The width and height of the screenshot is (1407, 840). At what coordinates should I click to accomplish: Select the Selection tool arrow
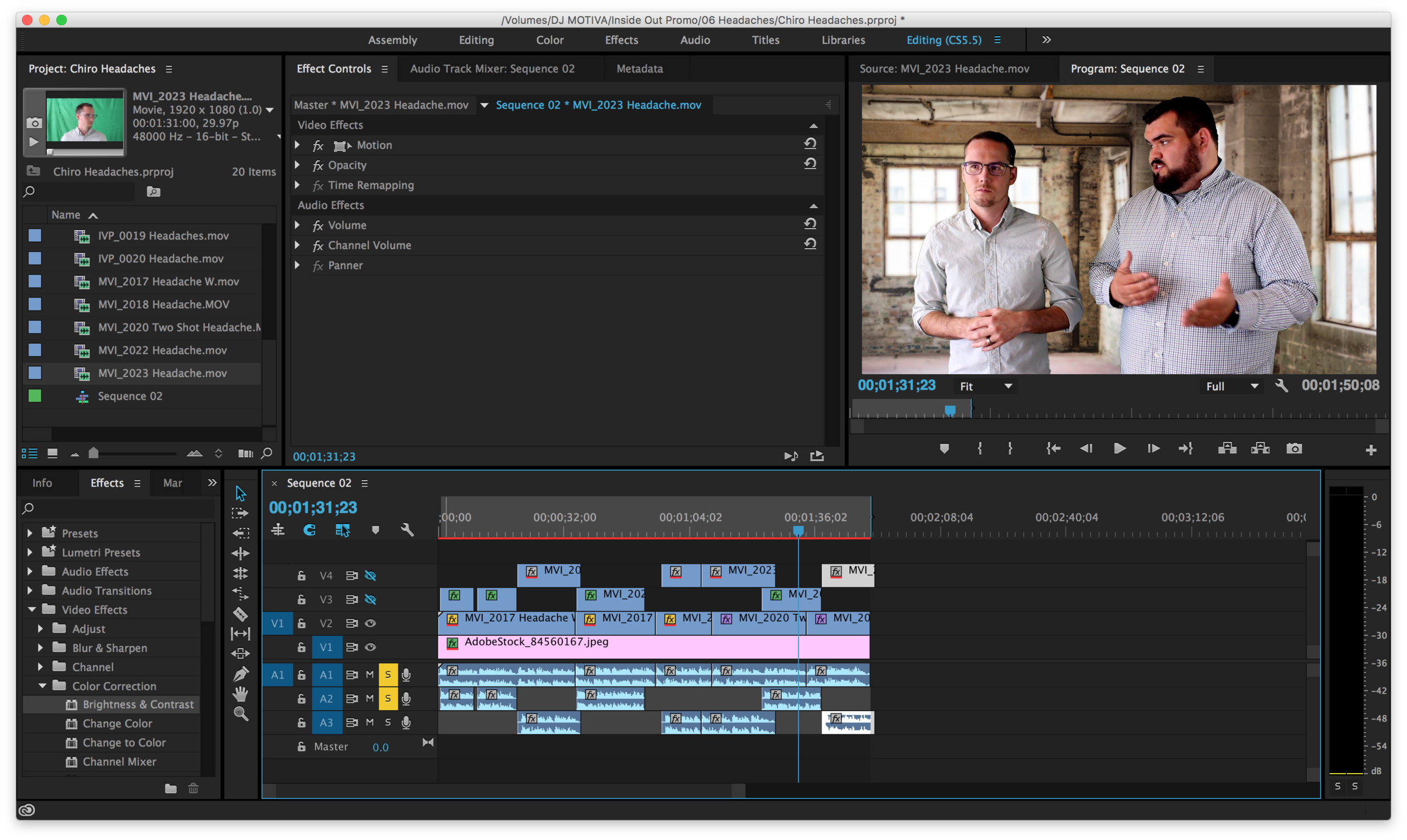pyautogui.click(x=241, y=493)
